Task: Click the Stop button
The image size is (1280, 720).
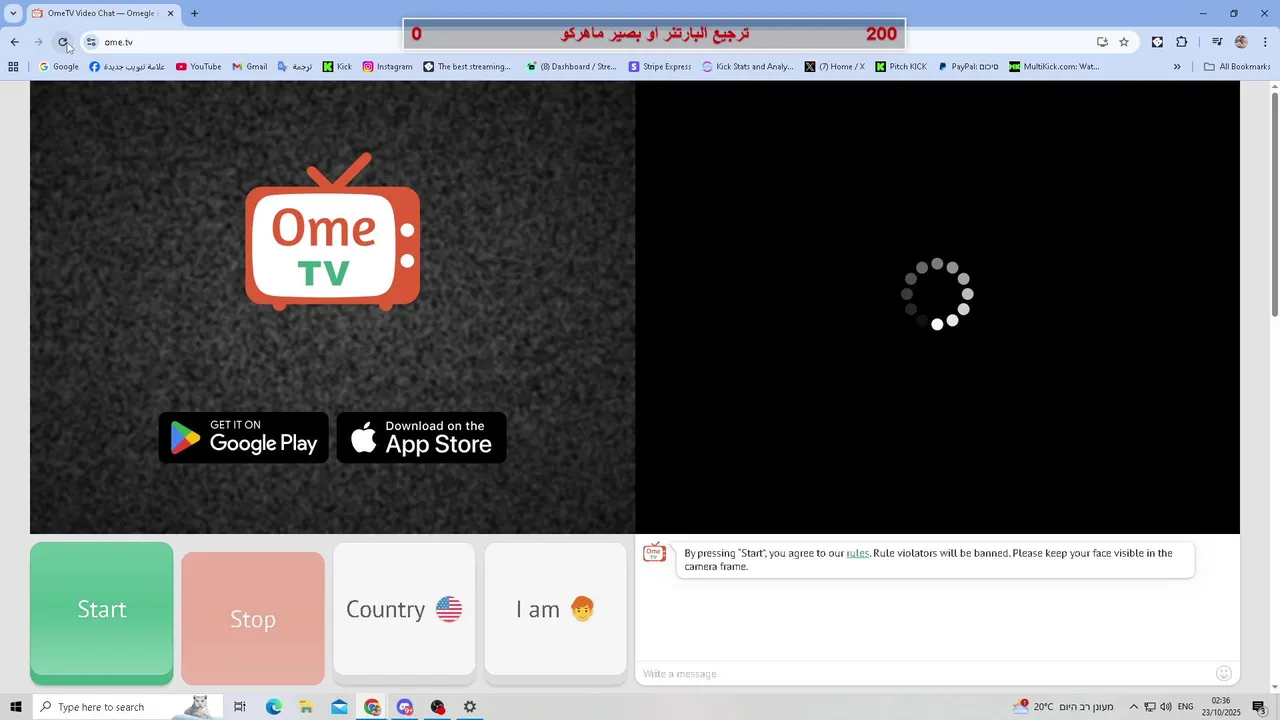Action: [x=253, y=618]
